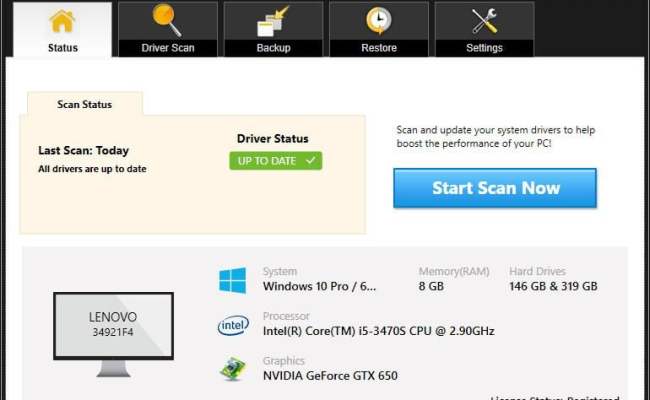Click the 34921F4 model number

(113, 332)
